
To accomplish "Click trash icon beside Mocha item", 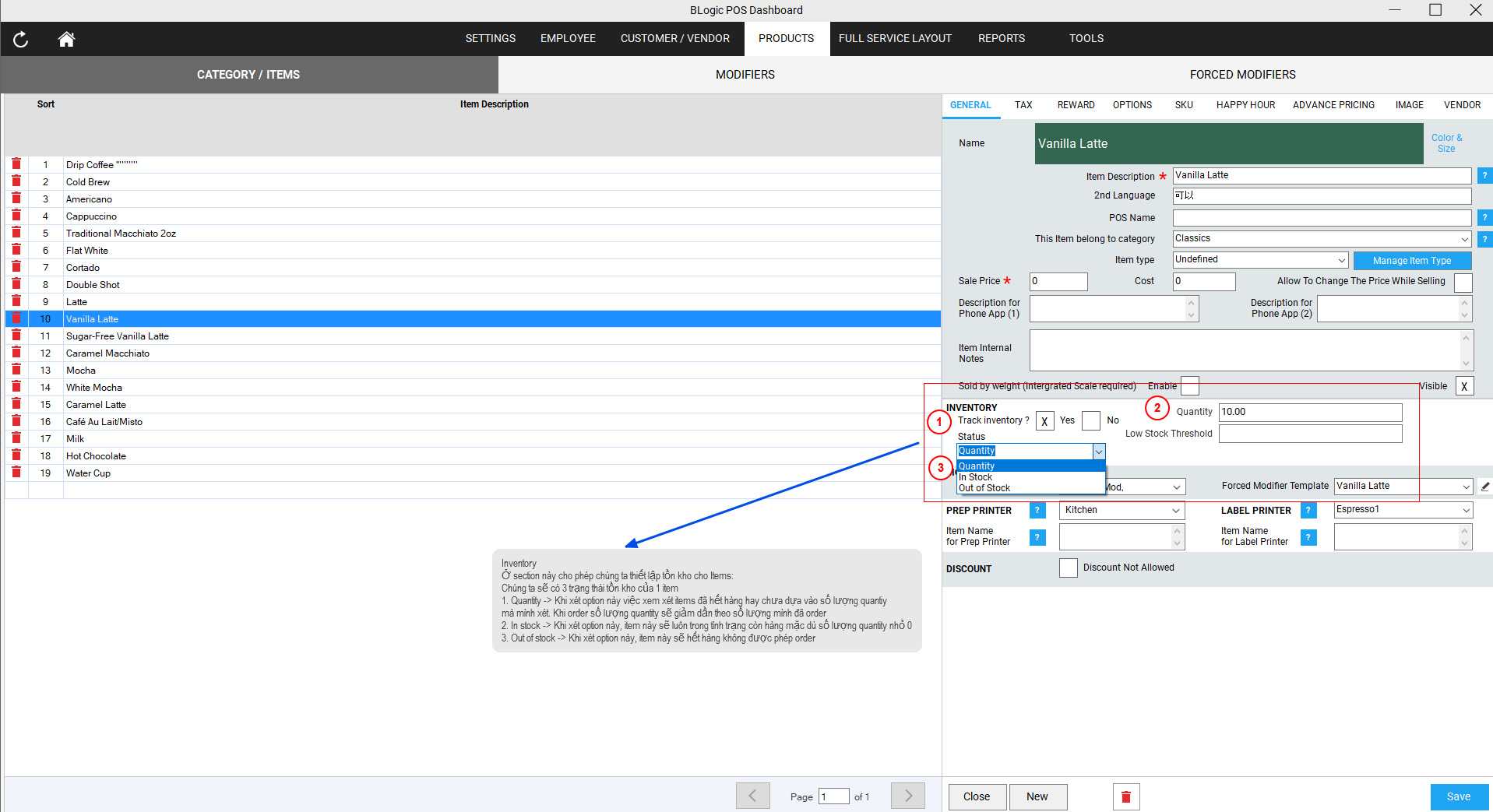I will tap(16, 370).
